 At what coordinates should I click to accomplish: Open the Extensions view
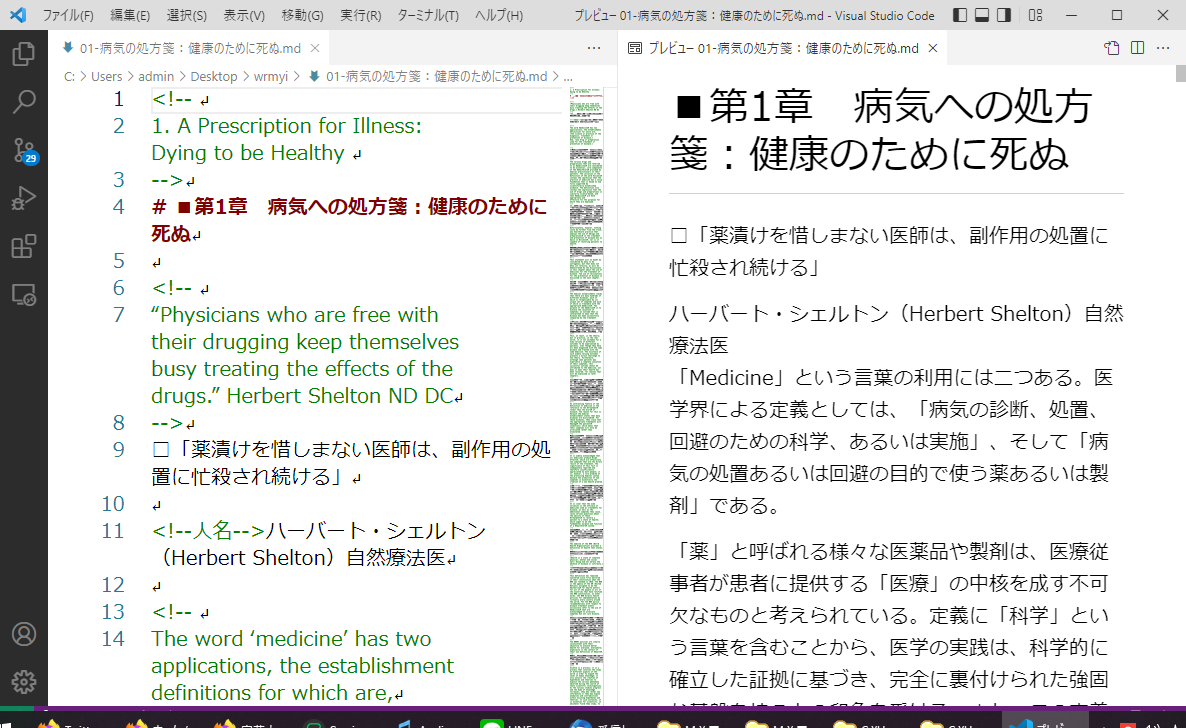[x=24, y=246]
